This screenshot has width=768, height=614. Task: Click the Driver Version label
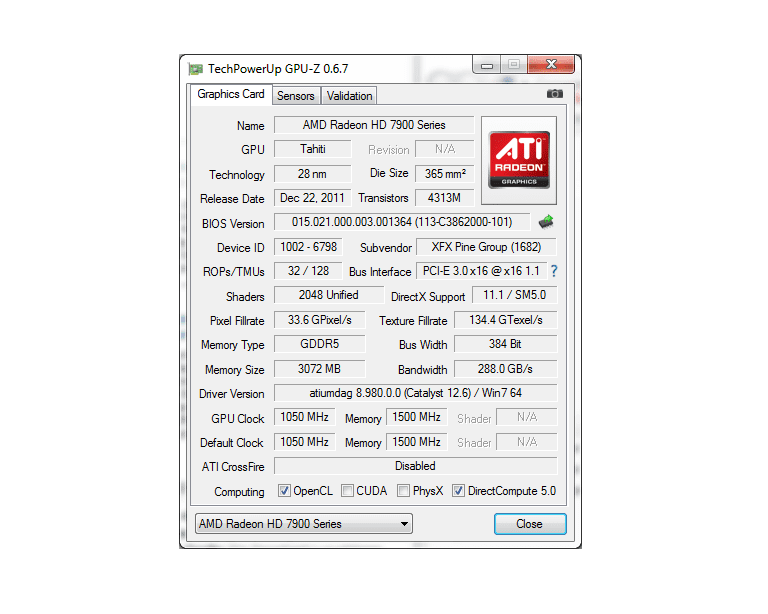tap(232, 394)
